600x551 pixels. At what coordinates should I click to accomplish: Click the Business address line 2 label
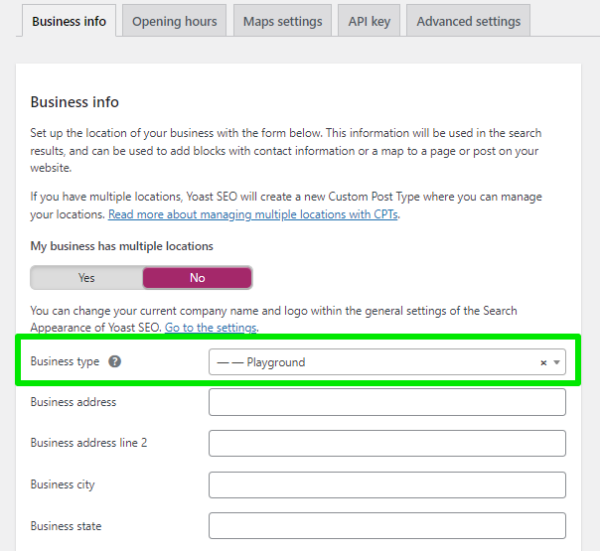coord(89,443)
